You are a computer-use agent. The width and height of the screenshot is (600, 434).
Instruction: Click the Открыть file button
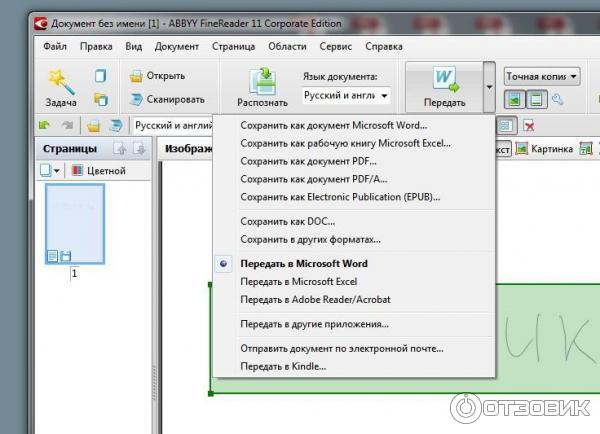pyautogui.click(x=158, y=75)
